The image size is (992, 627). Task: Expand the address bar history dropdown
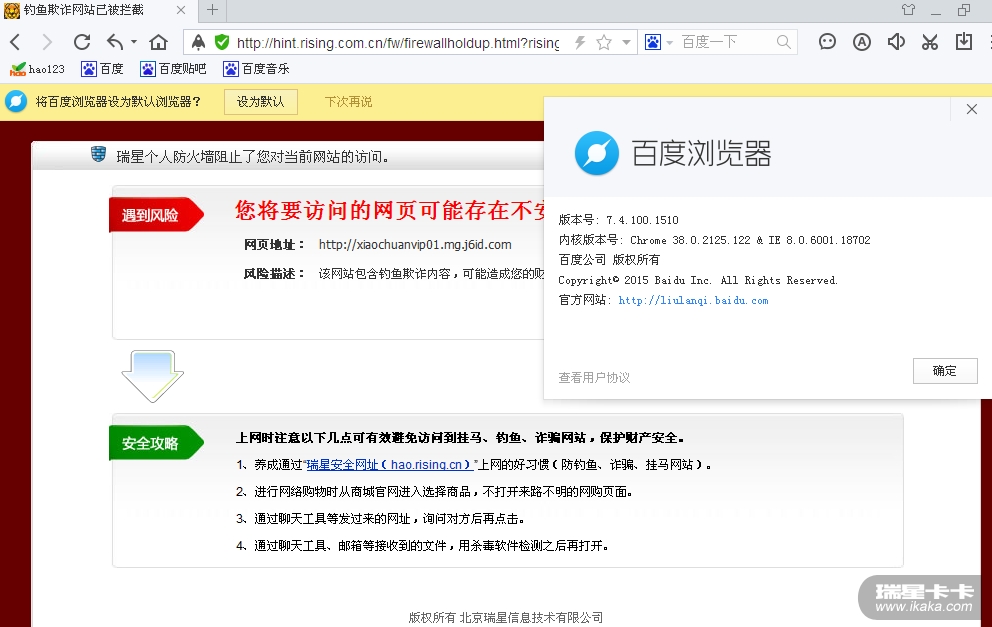click(626, 42)
